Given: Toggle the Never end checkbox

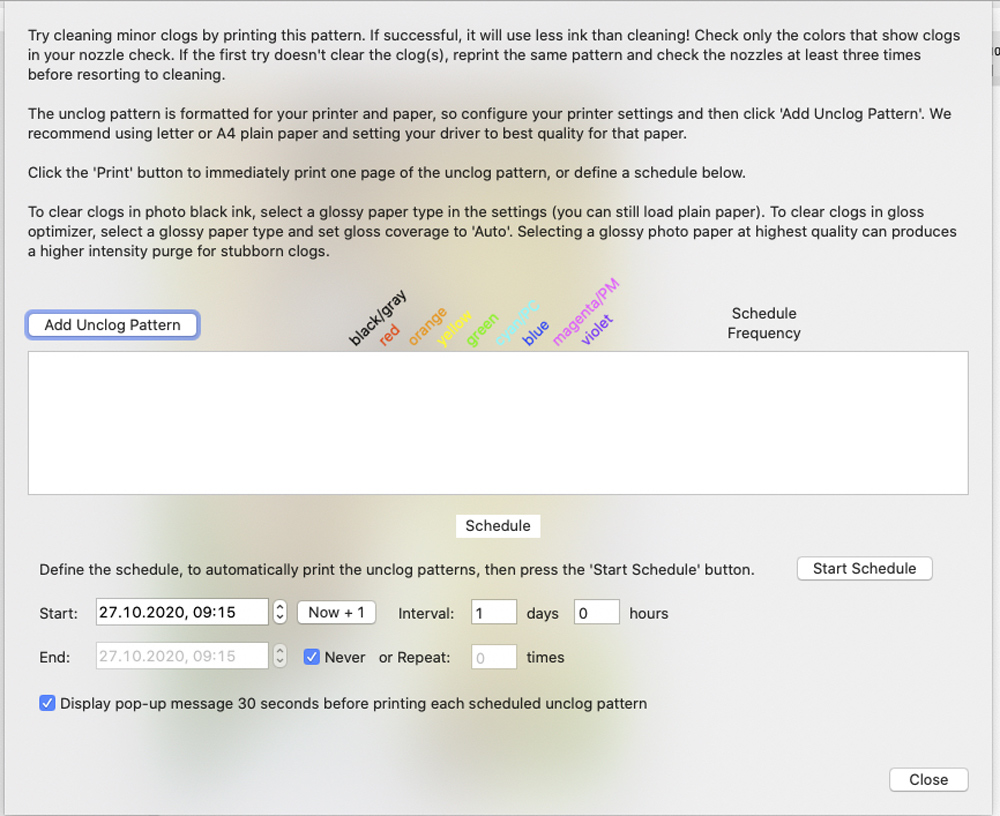Looking at the screenshot, I should (x=311, y=657).
